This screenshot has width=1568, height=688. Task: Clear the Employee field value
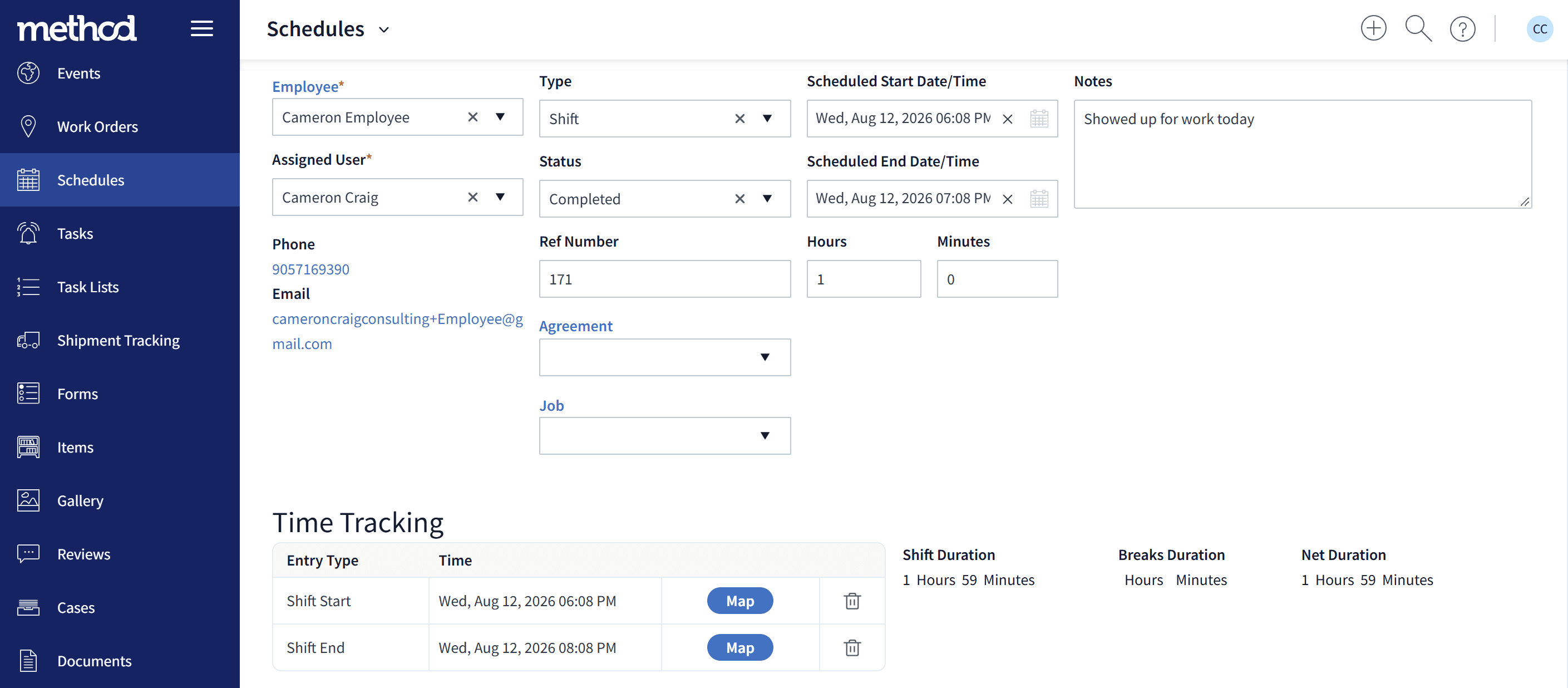click(x=472, y=117)
